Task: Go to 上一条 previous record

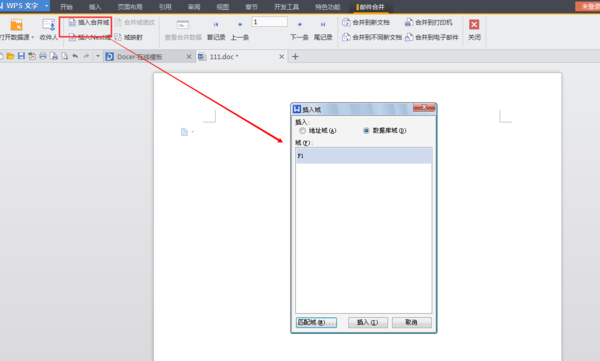Action: click(x=240, y=31)
